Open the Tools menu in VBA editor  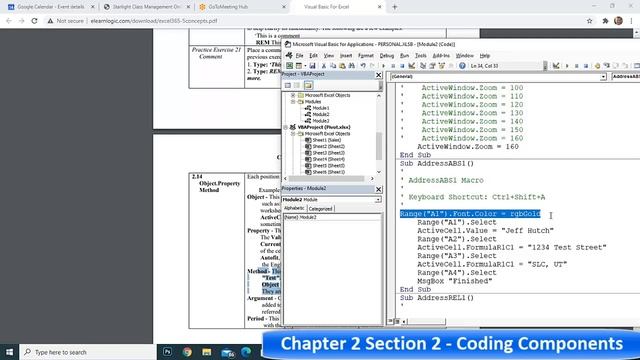point(420,56)
